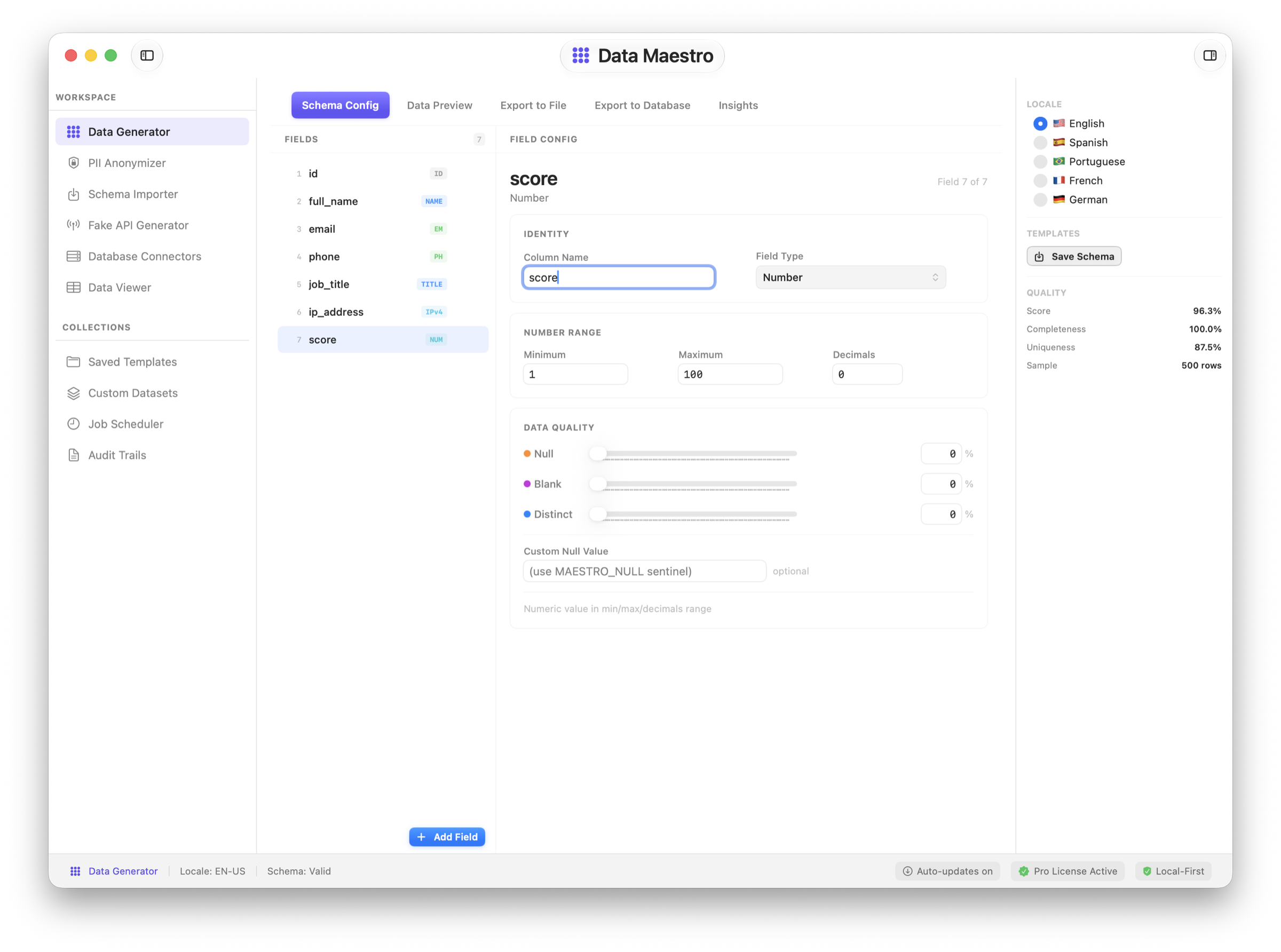The height and width of the screenshot is (952, 1281).
Task: Click the Local-First status pill
Action: point(1173,871)
